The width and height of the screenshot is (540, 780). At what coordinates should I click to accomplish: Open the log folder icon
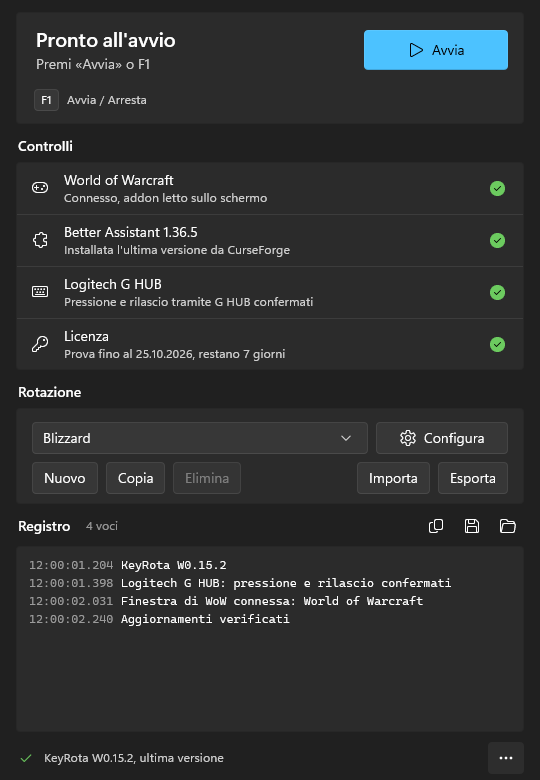point(508,526)
